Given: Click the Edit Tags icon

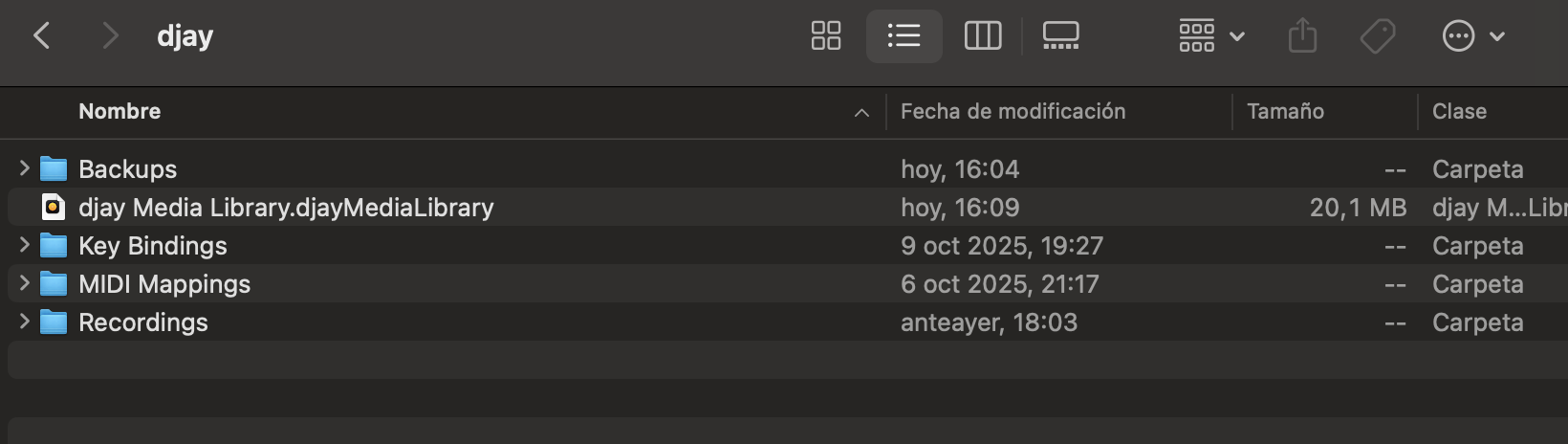Looking at the screenshot, I should coord(1377,36).
